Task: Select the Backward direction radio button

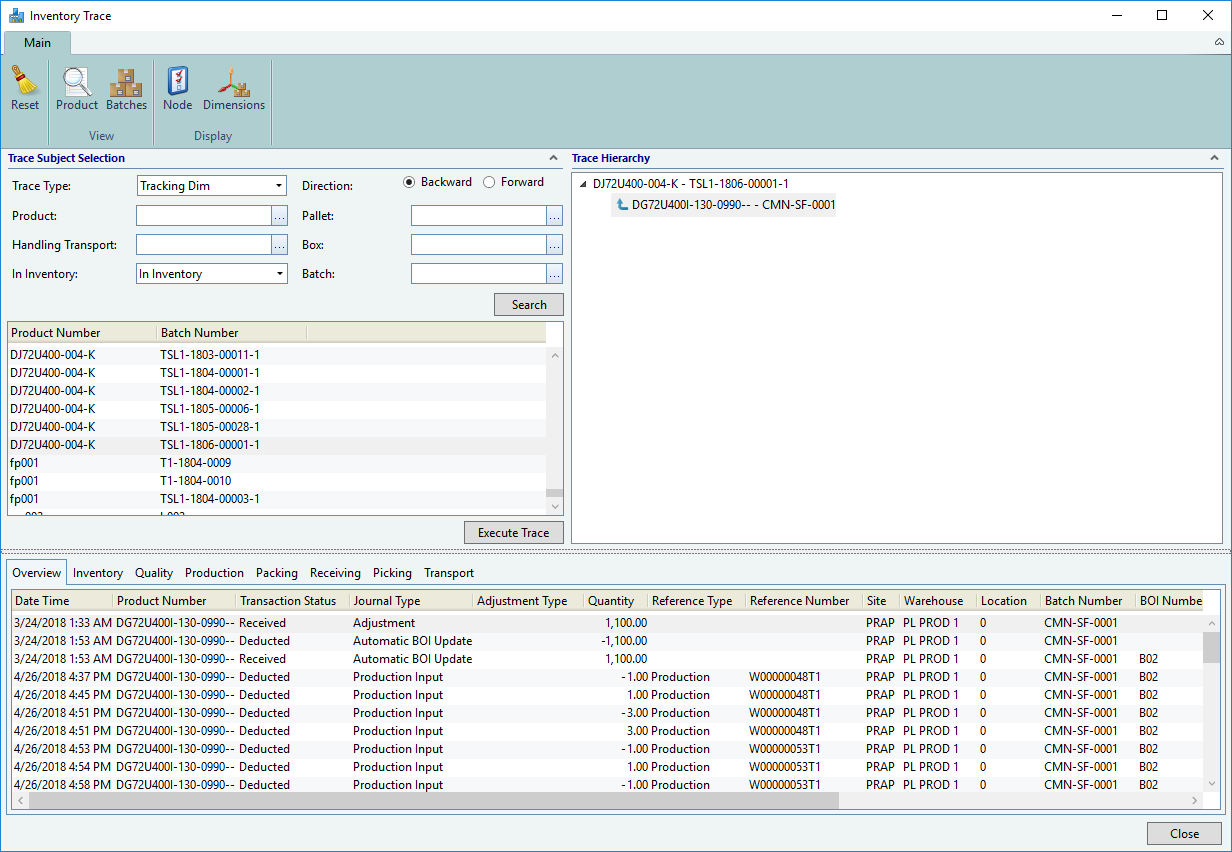Action: pyautogui.click(x=409, y=182)
